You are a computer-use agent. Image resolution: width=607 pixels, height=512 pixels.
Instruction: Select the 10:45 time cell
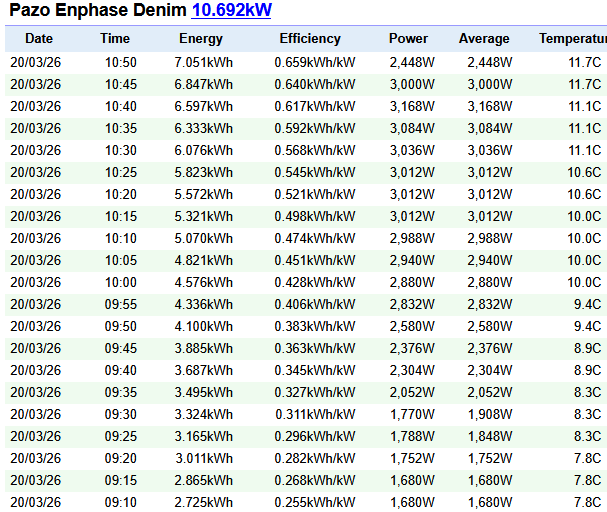(121, 84)
